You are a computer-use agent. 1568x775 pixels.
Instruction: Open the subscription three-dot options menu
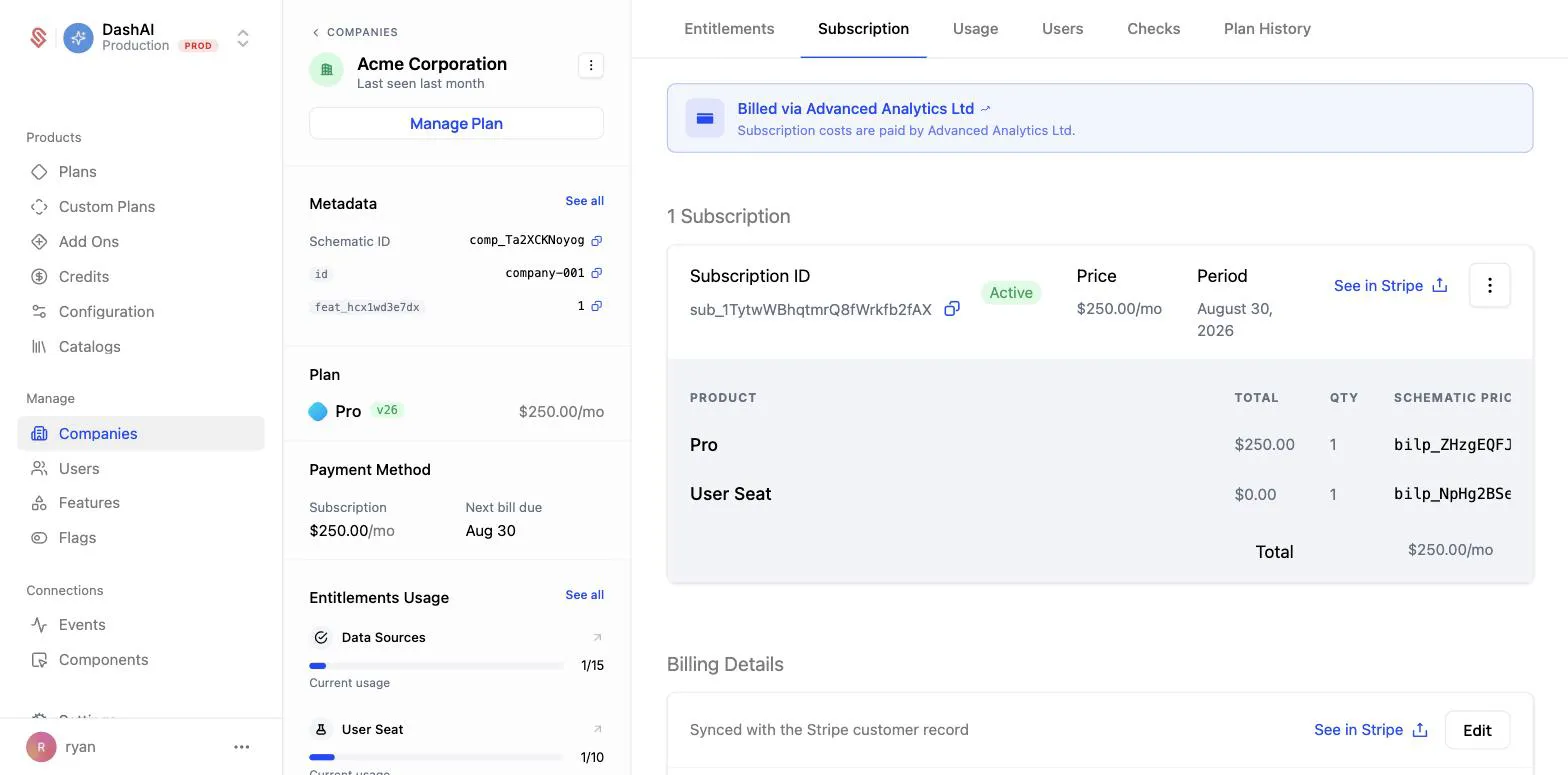[x=1489, y=286]
